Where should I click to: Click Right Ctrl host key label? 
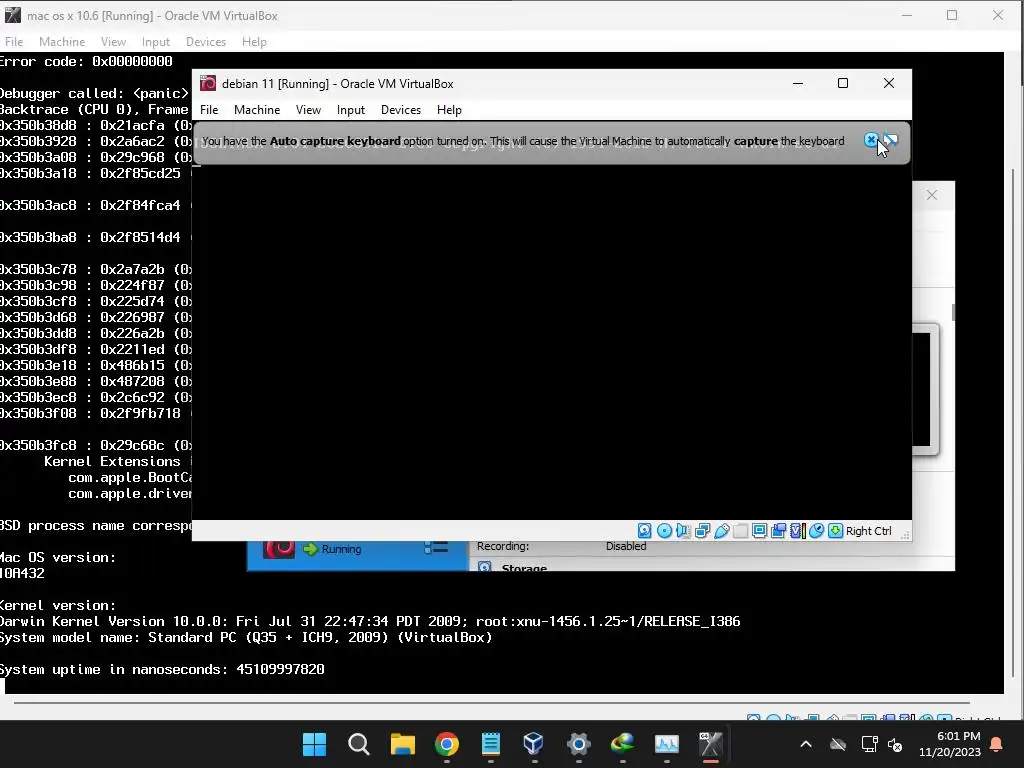869,531
